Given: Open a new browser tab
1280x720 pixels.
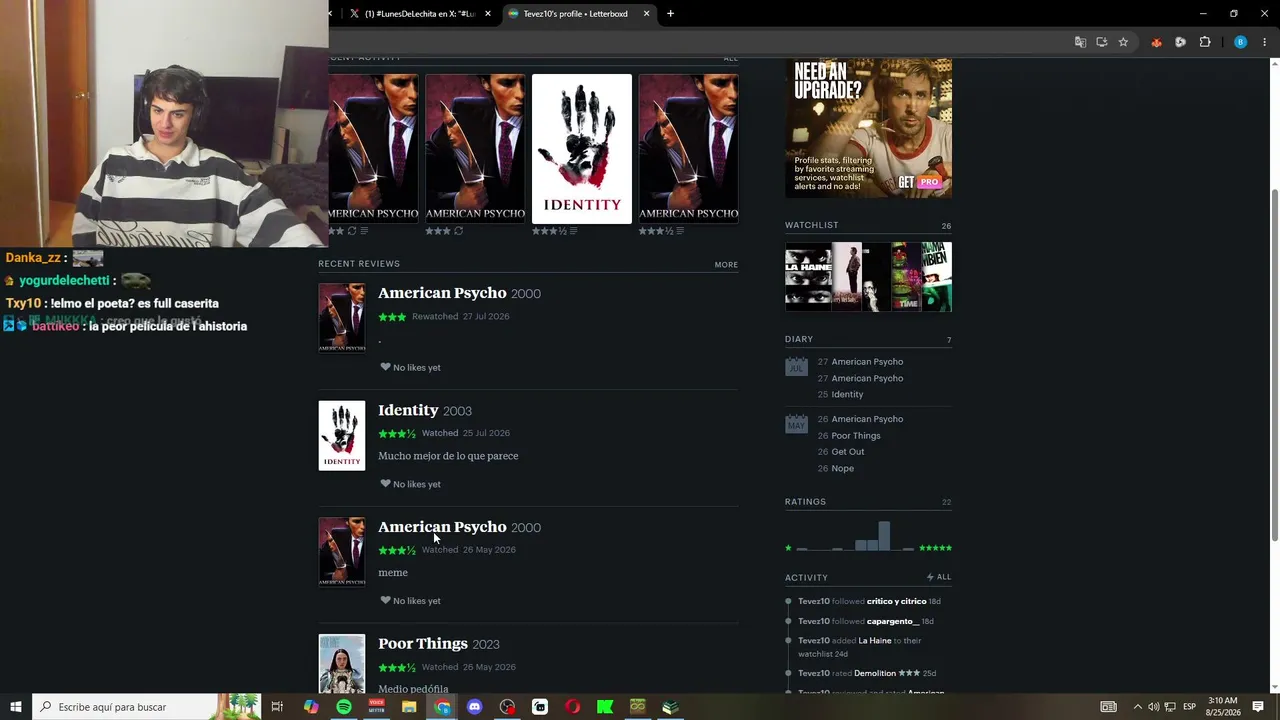Looking at the screenshot, I should coord(670,14).
